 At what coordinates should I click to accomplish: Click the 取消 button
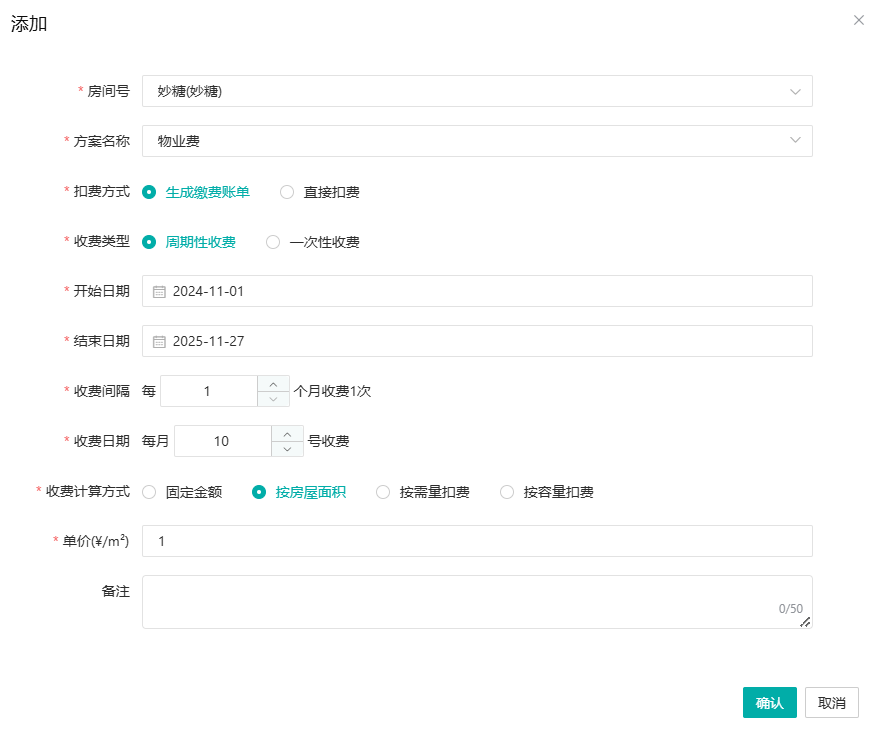(x=831, y=703)
